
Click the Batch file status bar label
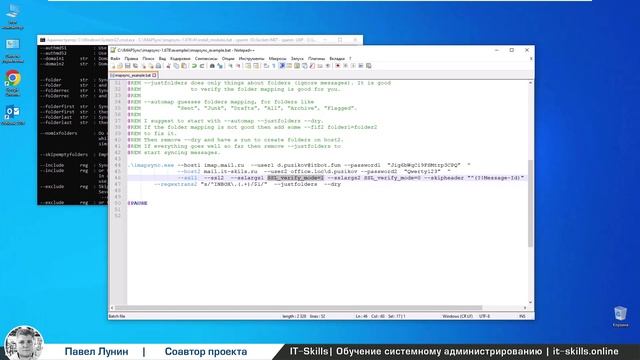coord(117,316)
